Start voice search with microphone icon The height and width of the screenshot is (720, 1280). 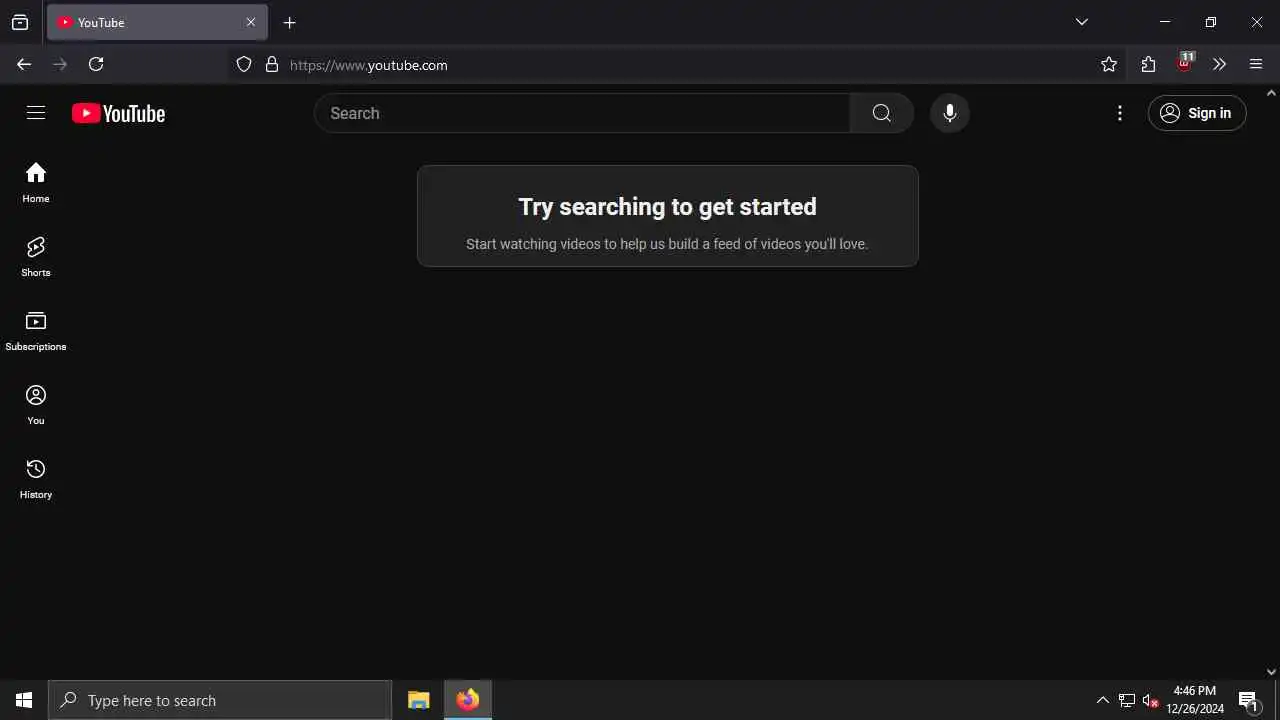(x=950, y=113)
